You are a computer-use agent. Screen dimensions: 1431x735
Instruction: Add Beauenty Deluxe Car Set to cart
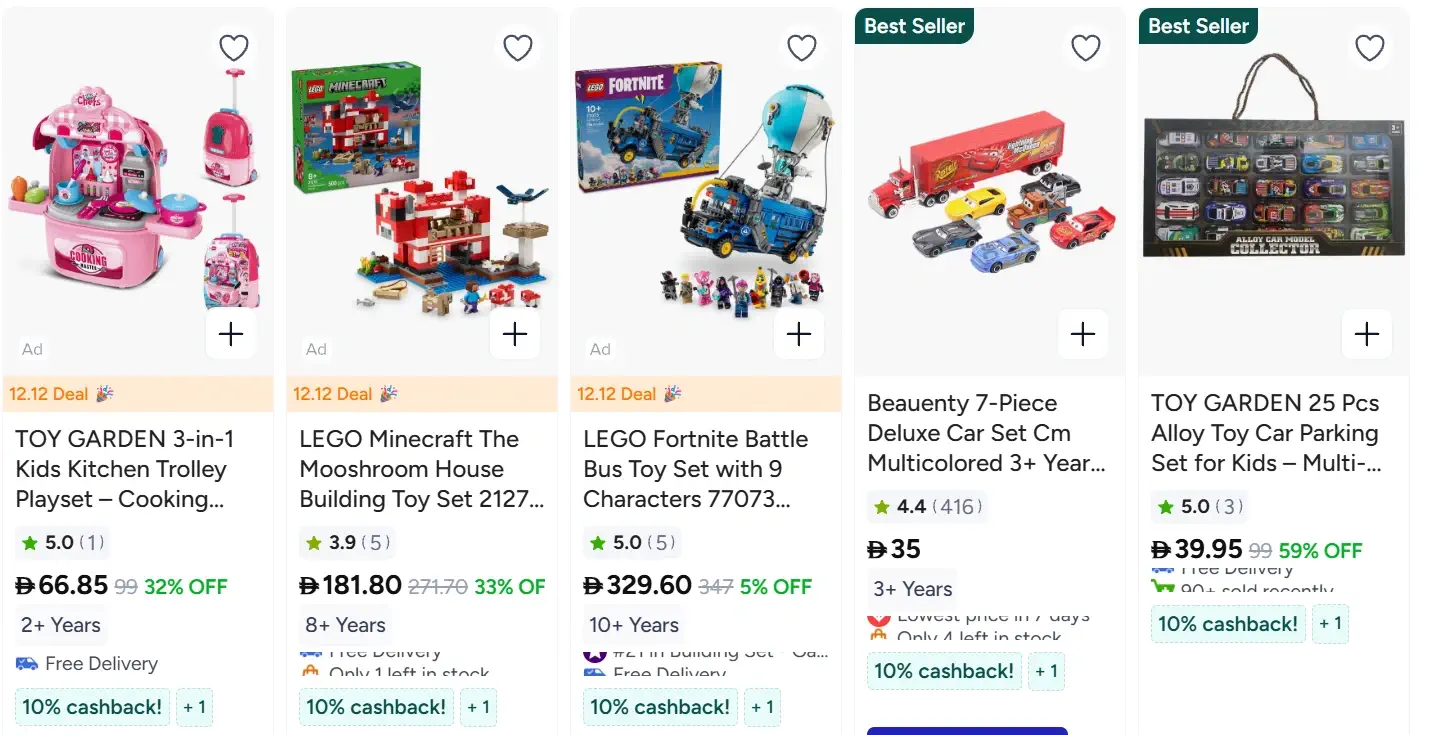(1083, 334)
